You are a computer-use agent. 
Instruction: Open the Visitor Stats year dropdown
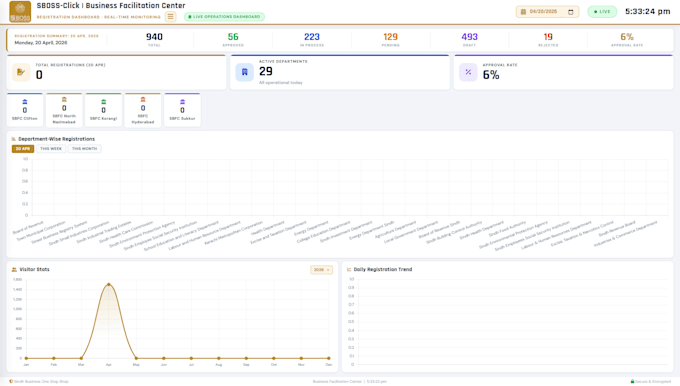tap(321, 270)
